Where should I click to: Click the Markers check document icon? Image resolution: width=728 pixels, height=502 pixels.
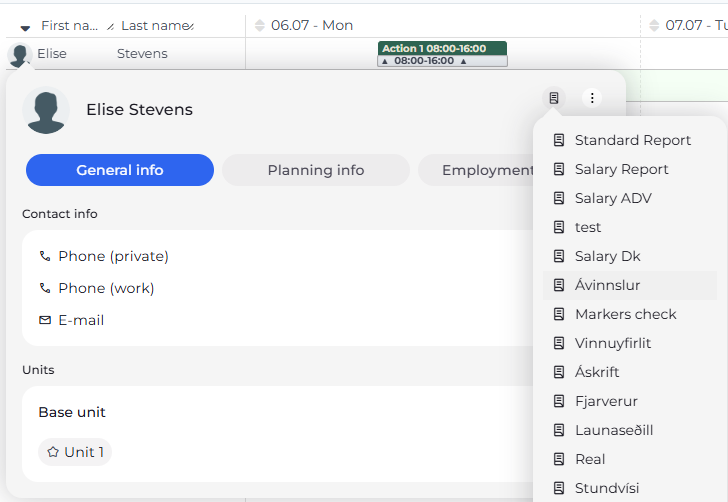(559, 314)
